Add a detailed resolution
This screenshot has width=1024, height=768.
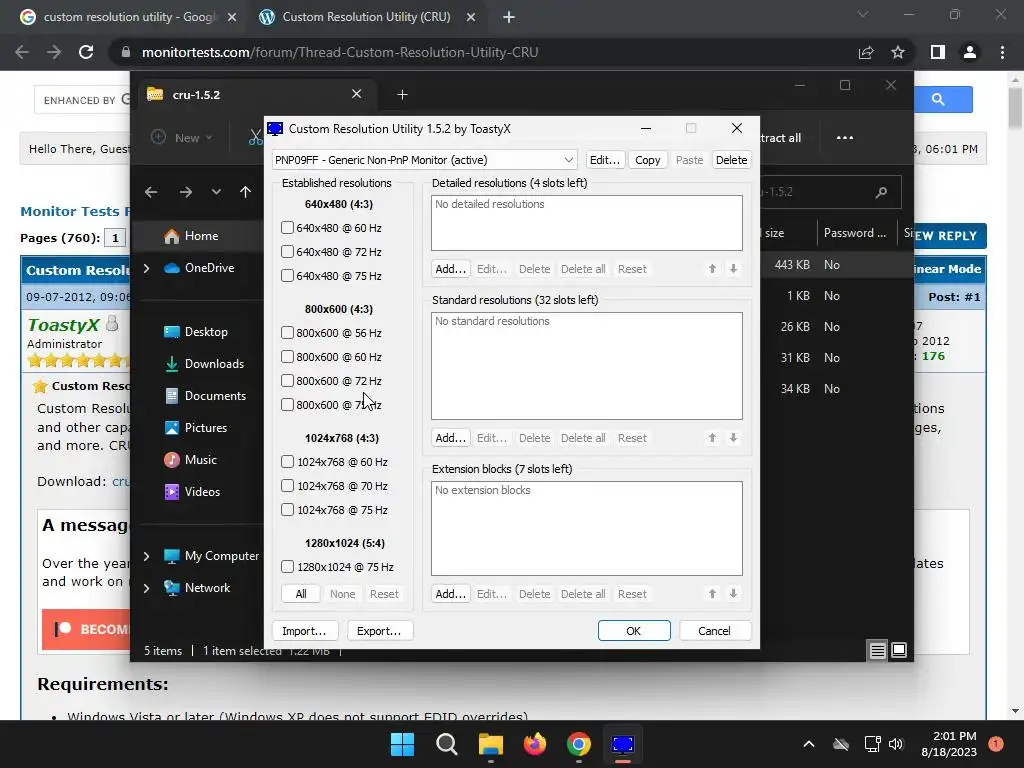tap(451, 268)
